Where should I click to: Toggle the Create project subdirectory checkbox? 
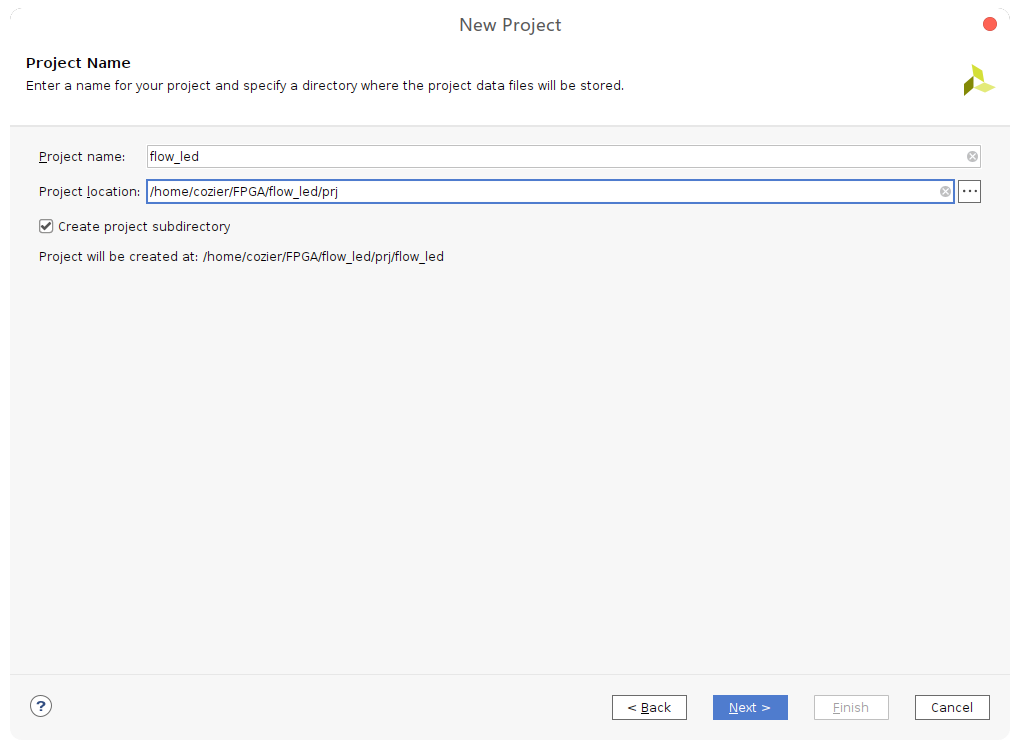(46, 226)
